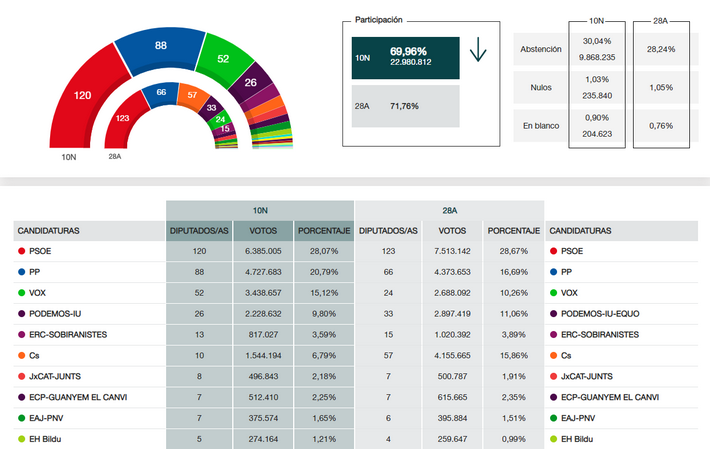
Task: Click the 'Nulos' label
Action: (541, 87)
